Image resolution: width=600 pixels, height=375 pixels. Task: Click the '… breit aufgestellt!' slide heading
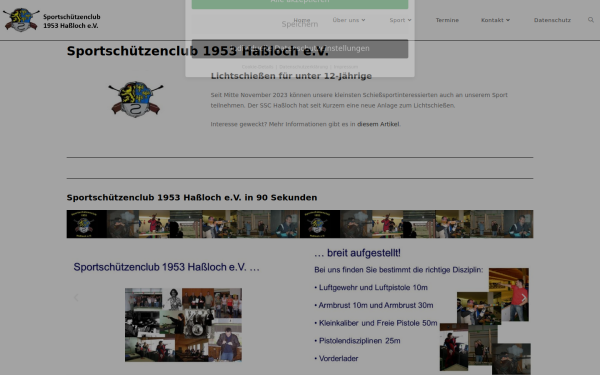357,253
